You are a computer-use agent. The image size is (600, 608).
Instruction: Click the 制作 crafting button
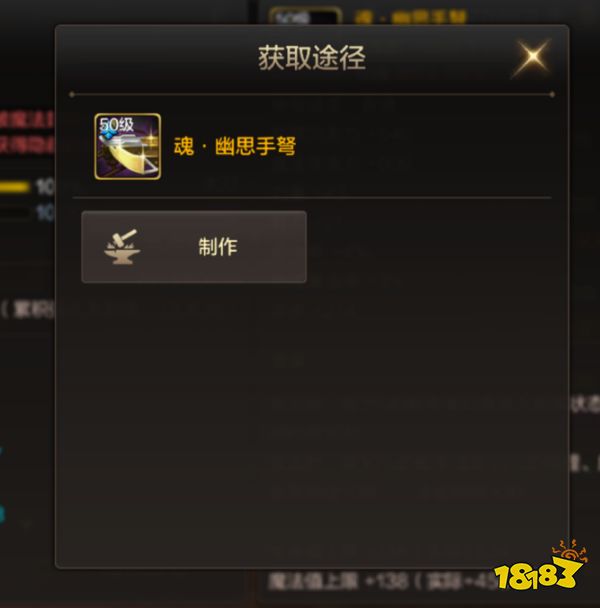click(x=194, y=247)
